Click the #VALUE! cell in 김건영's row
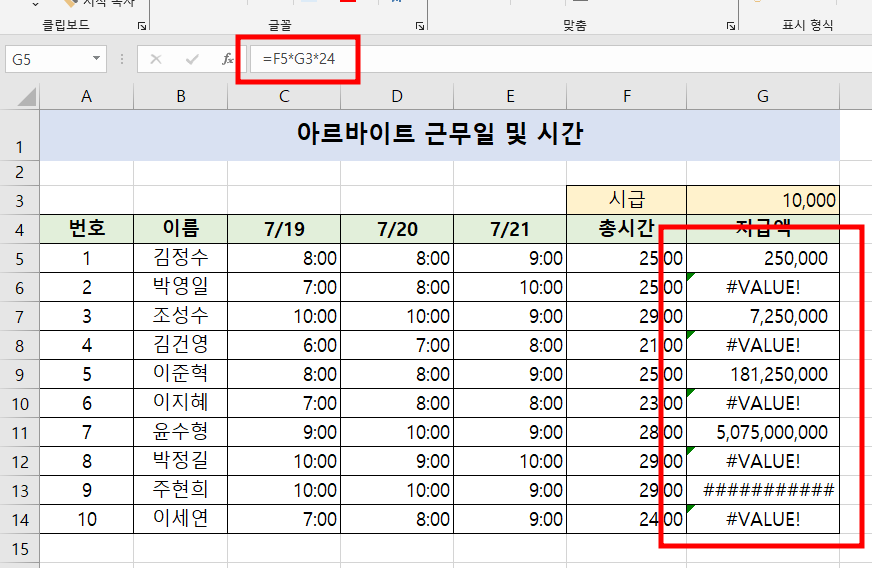The height and width of the screenshot is (568, 872). pyautogui.click(x=763, y=345)
